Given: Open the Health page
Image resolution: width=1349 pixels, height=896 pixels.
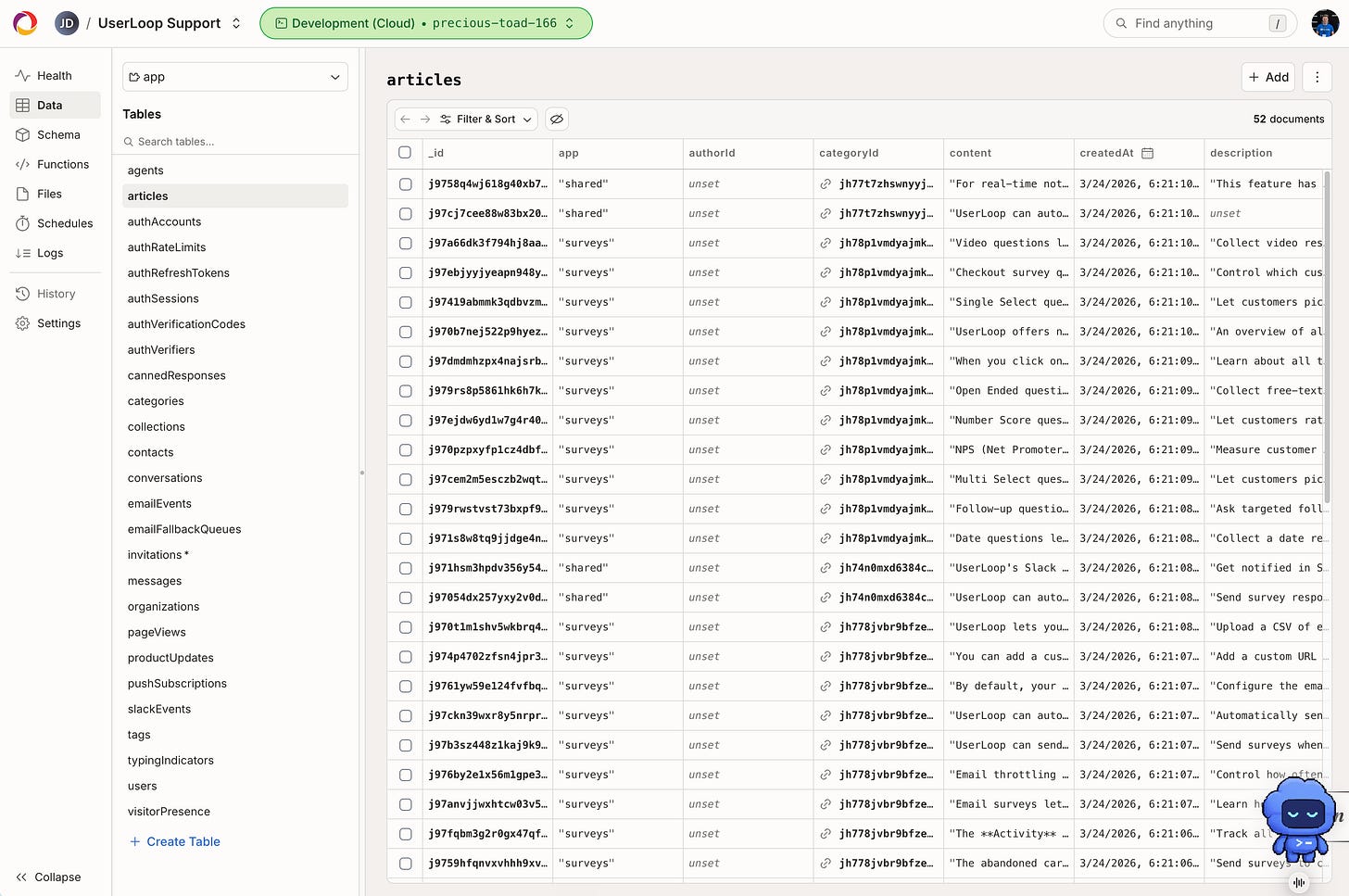Looking at the screenshot, I should [x=55, y=76].
